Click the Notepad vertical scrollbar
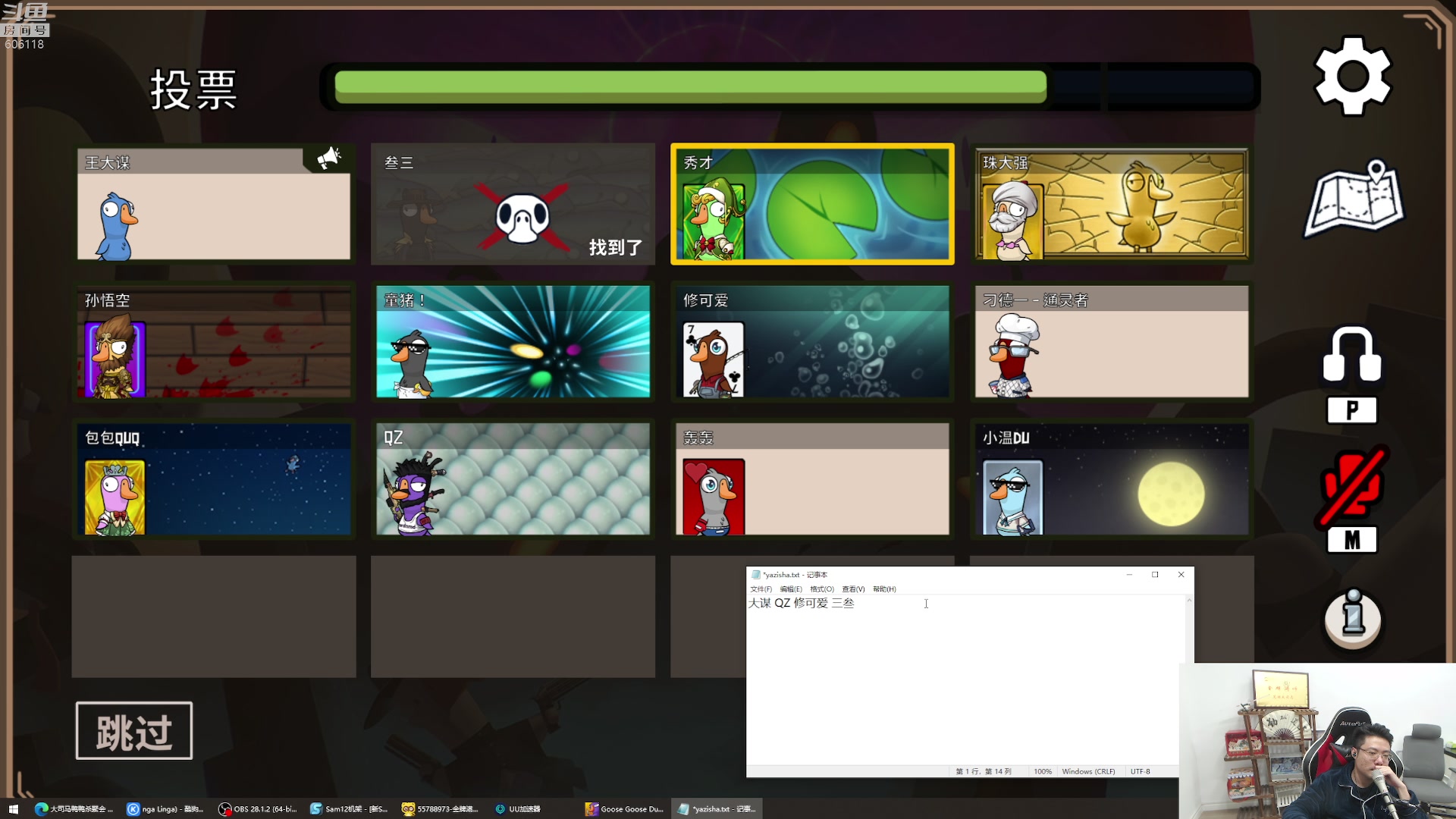The height and width of the screenshot is (819, 1456). pos(1189,629)
